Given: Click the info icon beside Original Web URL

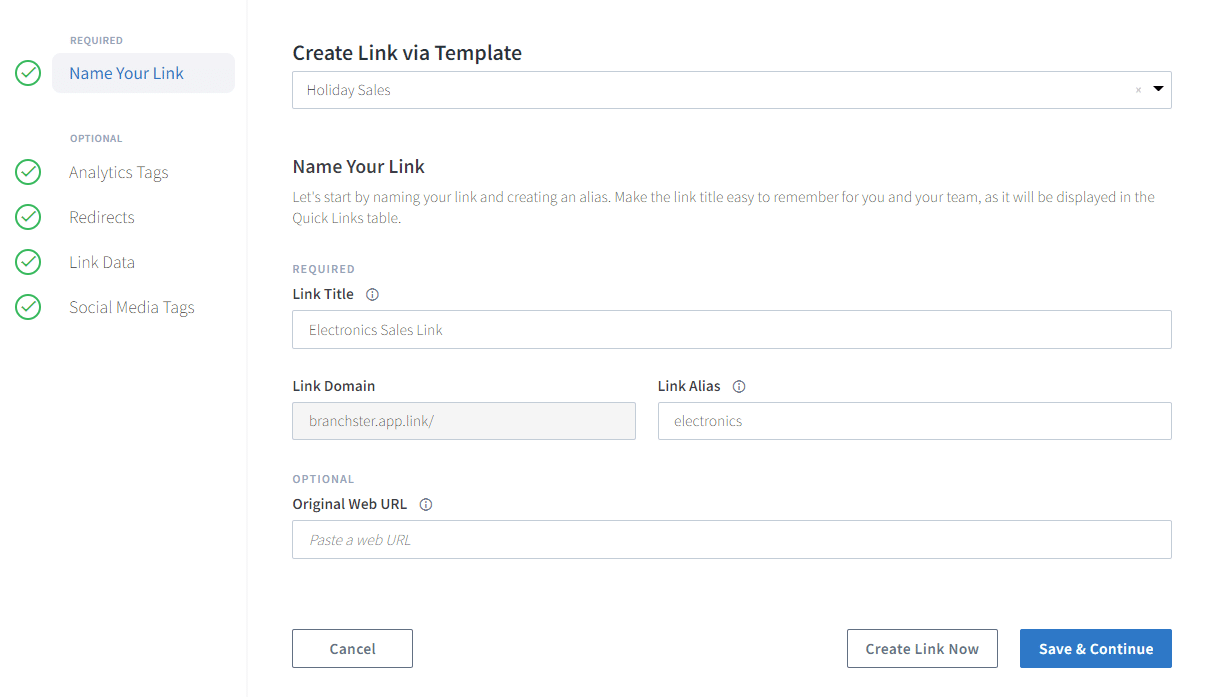Looking at the screenshot, I should click(426, 505).
